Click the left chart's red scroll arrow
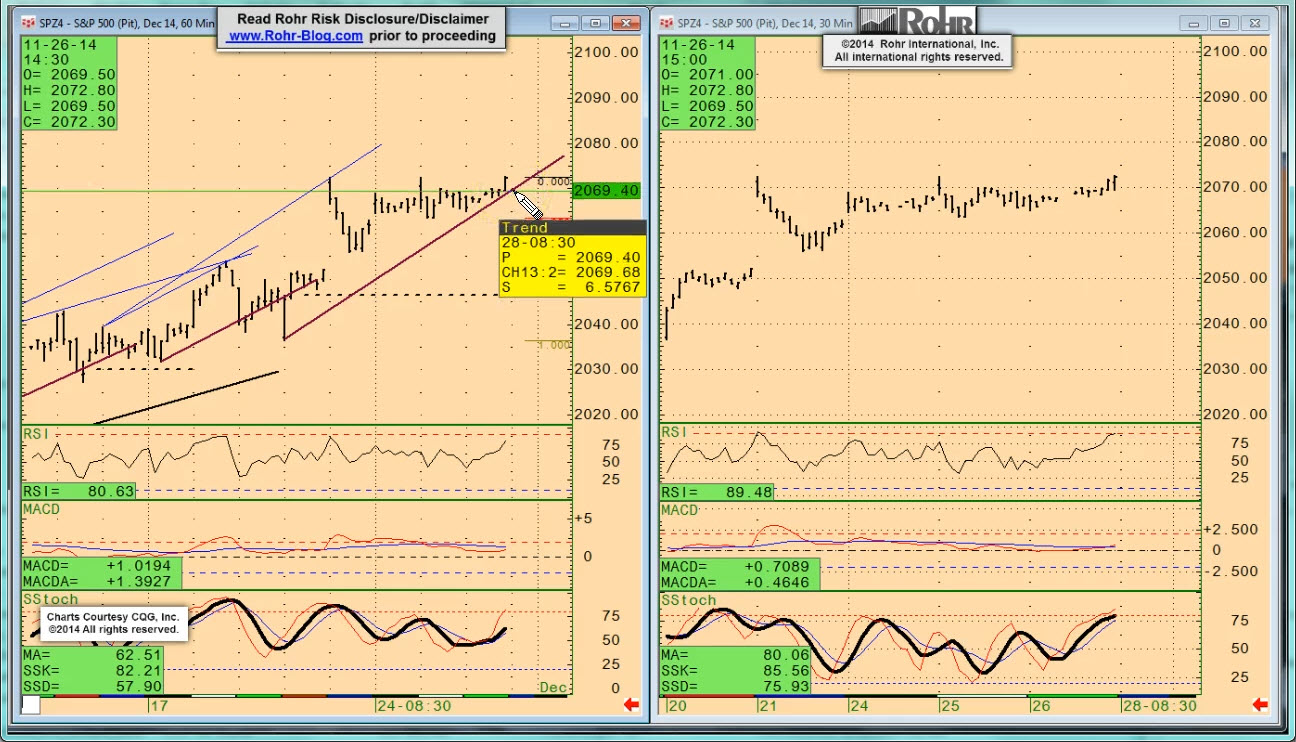Screen dimensions: 1296x742 point(631,705)
